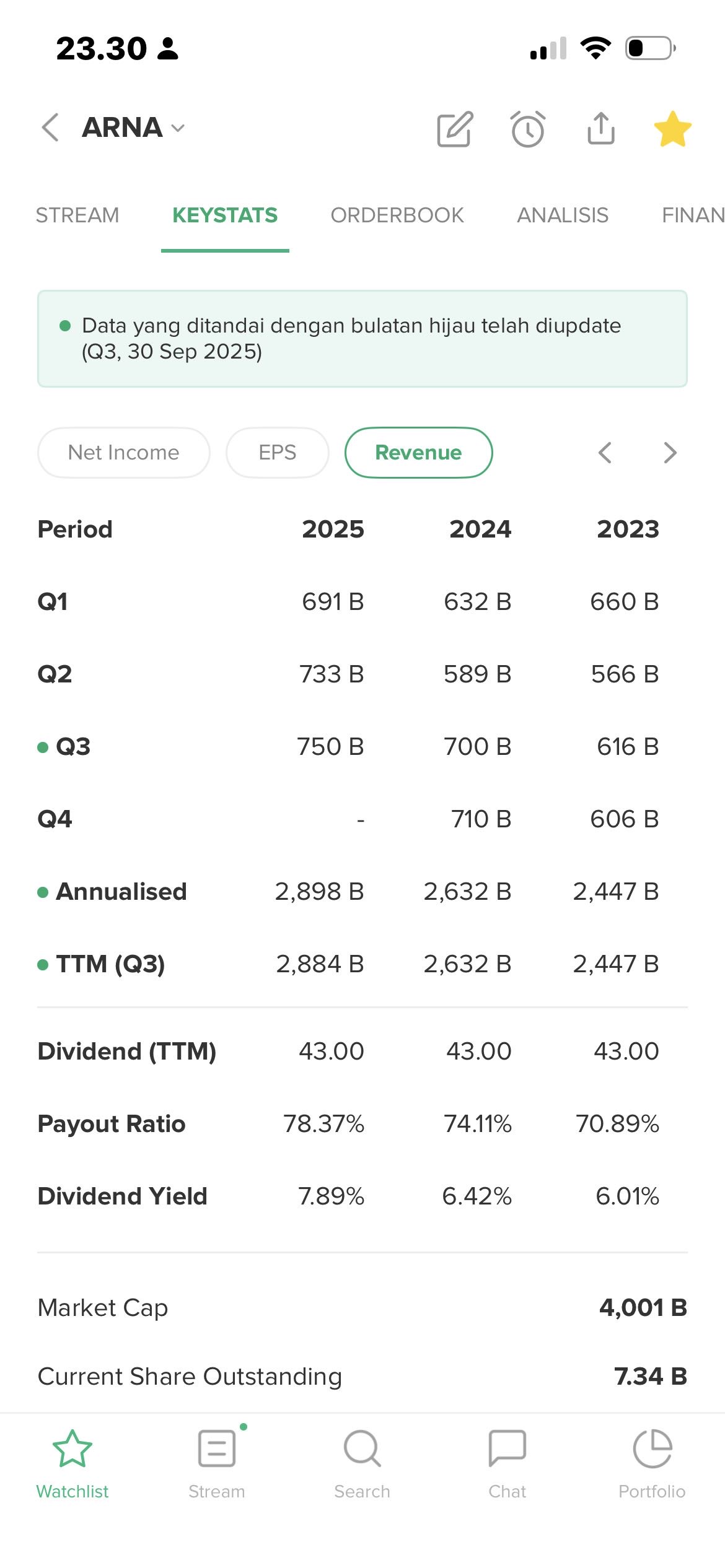Open Search in bottom navigation
725x1568 pixels.
point(362,1463)
